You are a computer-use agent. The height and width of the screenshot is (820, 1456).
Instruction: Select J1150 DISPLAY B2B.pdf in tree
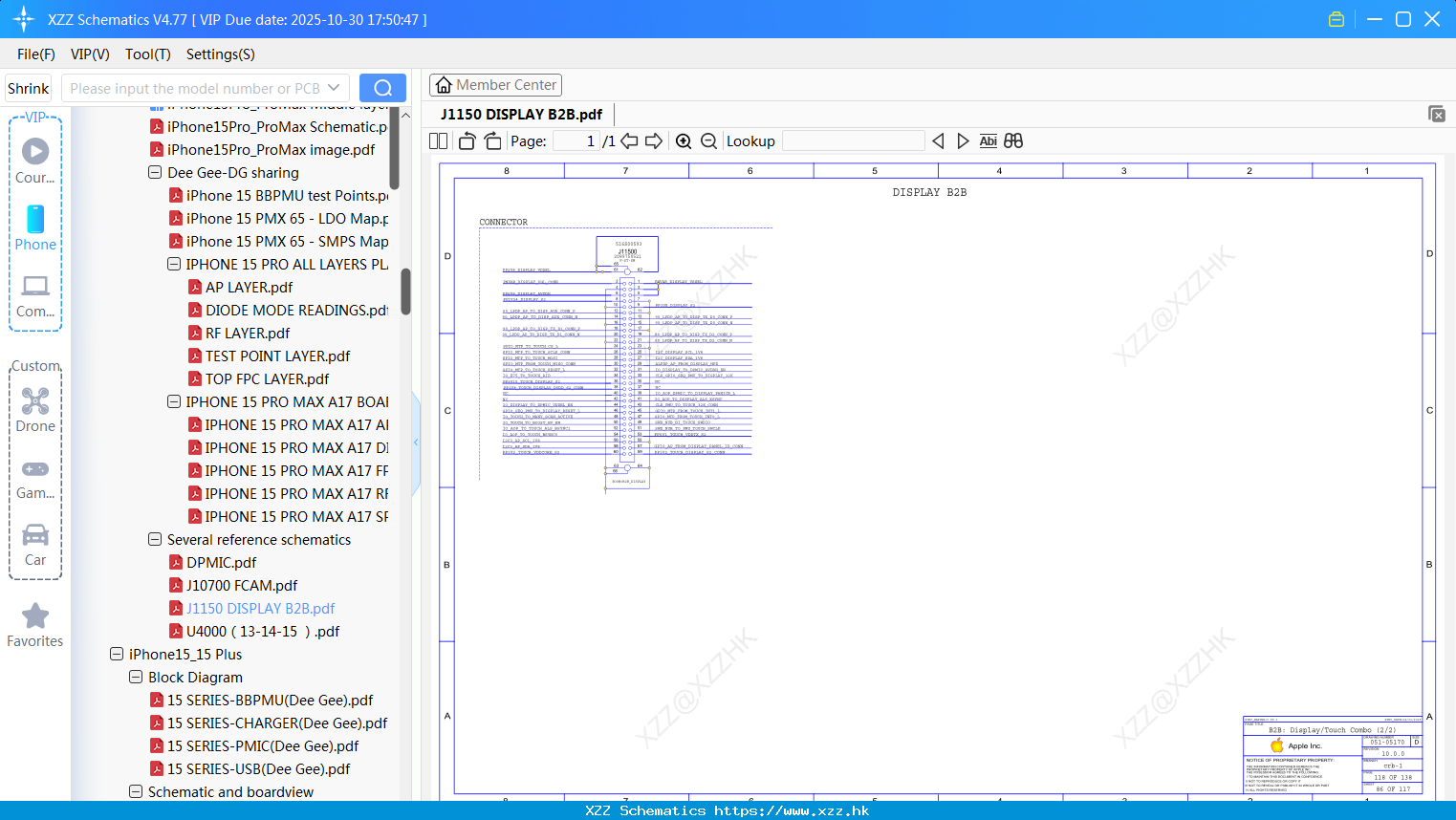260,609
